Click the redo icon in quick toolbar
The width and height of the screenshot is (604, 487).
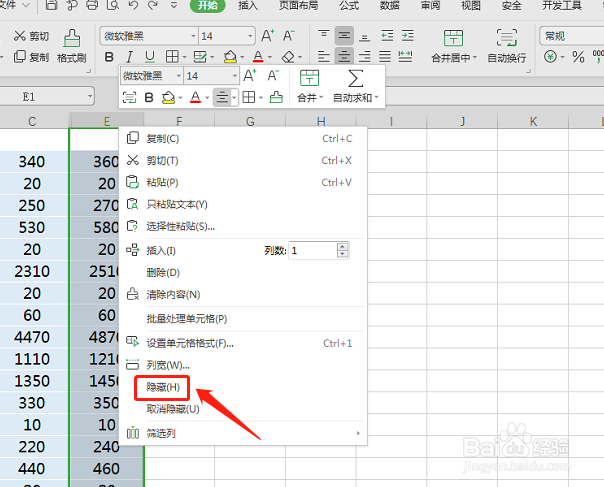153,5
